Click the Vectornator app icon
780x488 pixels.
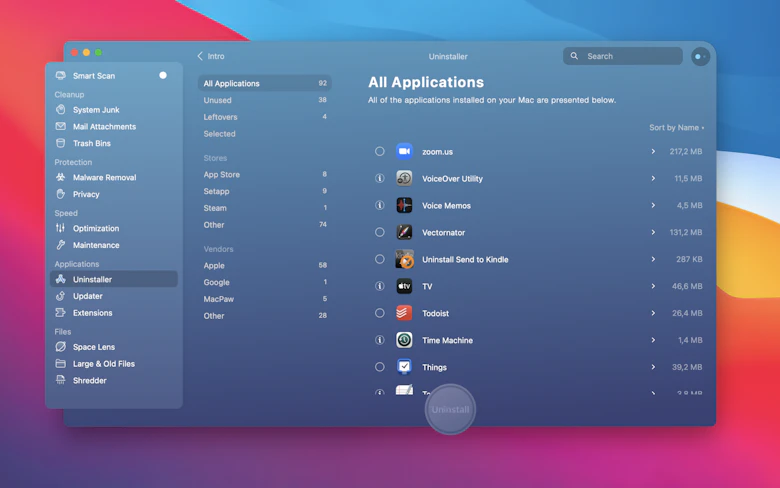pos(404,232)
